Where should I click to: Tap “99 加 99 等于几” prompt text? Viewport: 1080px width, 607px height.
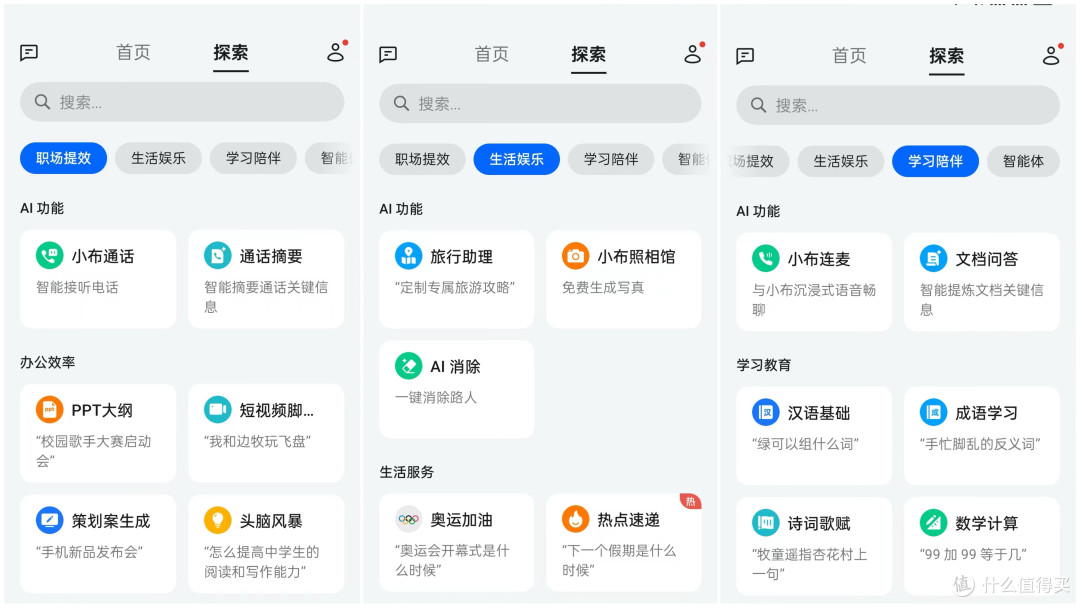[973, 554]
